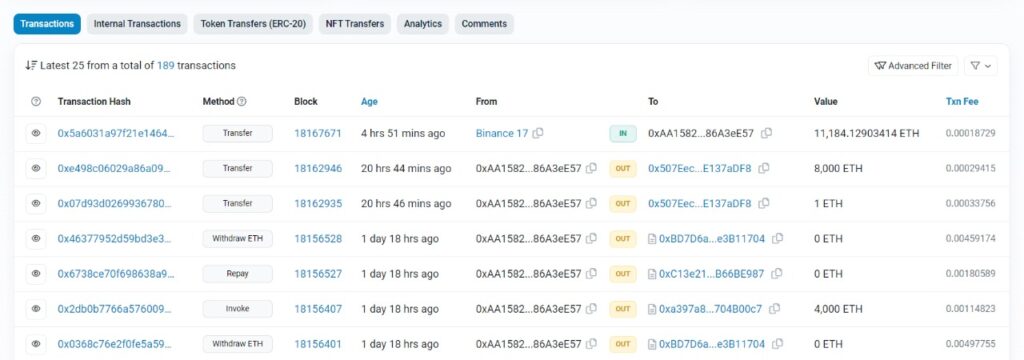Screen dimensions: 1024x360
Task: Open the filter funnel dropdown
Action: point(980,66)
